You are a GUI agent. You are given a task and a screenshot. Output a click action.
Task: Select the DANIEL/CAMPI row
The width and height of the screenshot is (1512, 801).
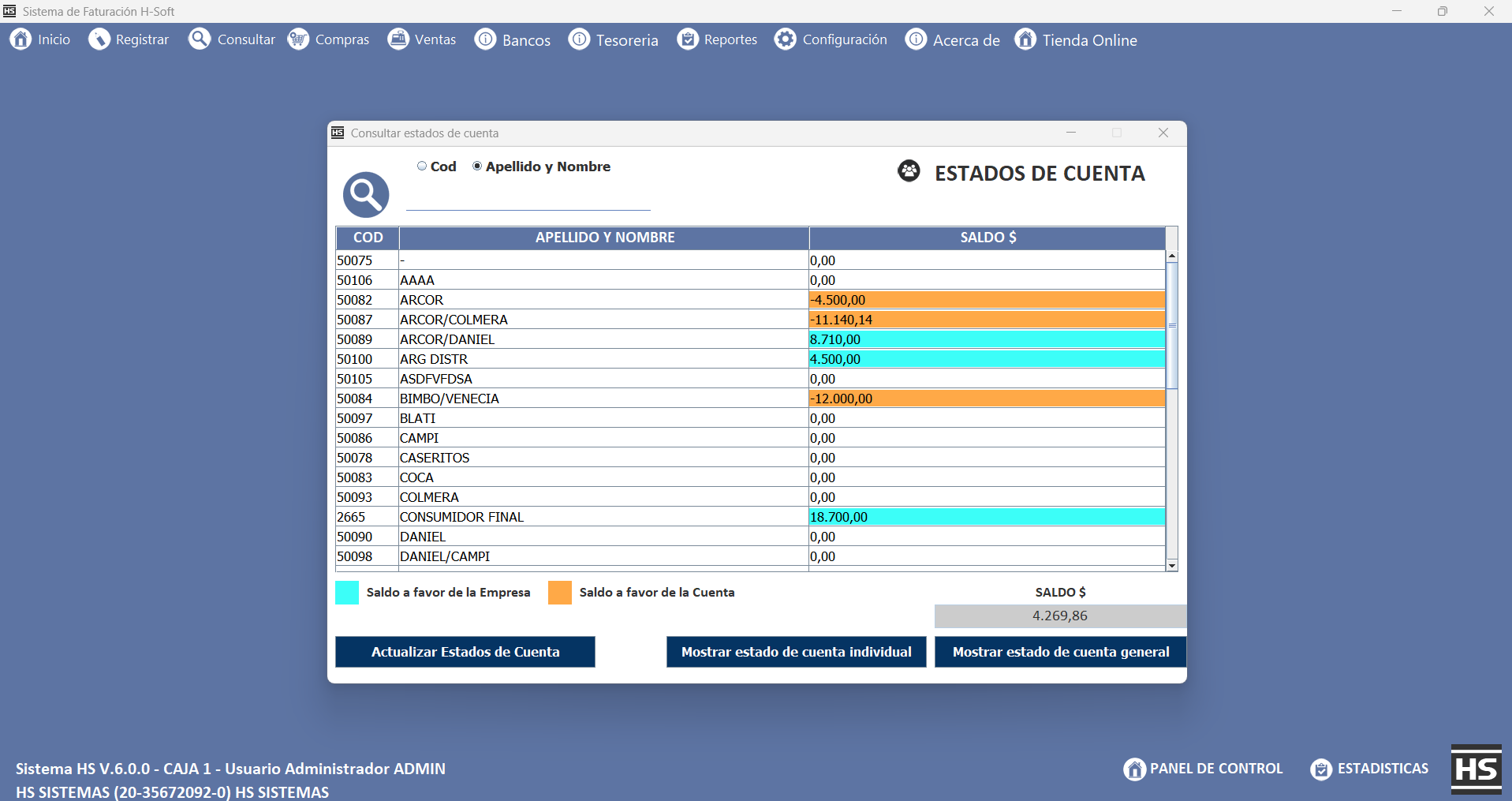[750, 556]
